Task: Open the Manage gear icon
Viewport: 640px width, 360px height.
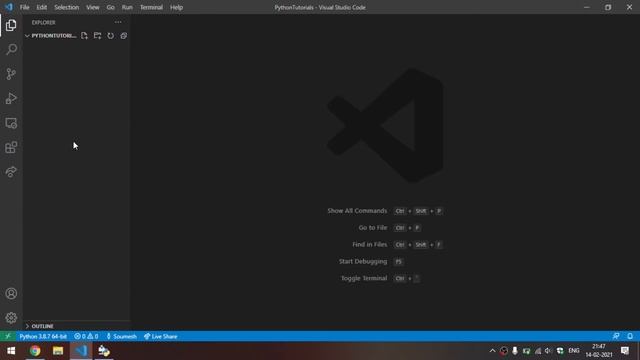Action: 11,318
